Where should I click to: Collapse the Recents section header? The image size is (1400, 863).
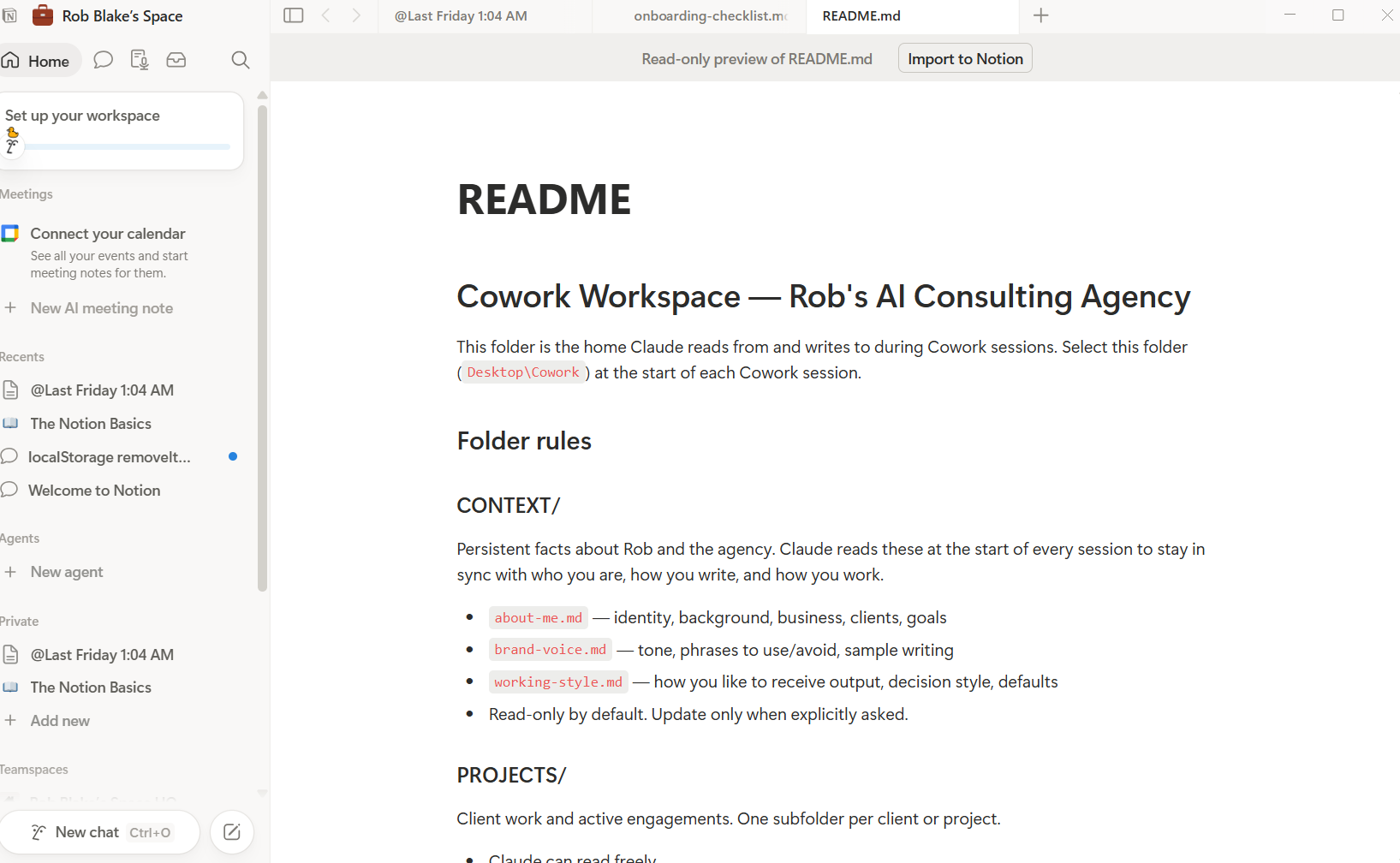[22, 357]
